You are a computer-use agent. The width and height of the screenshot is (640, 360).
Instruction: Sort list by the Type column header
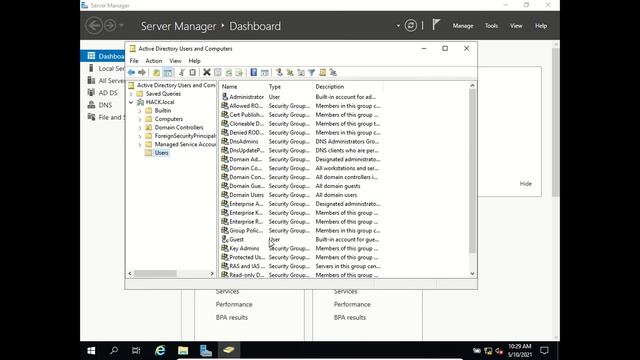tap(289, 87)
